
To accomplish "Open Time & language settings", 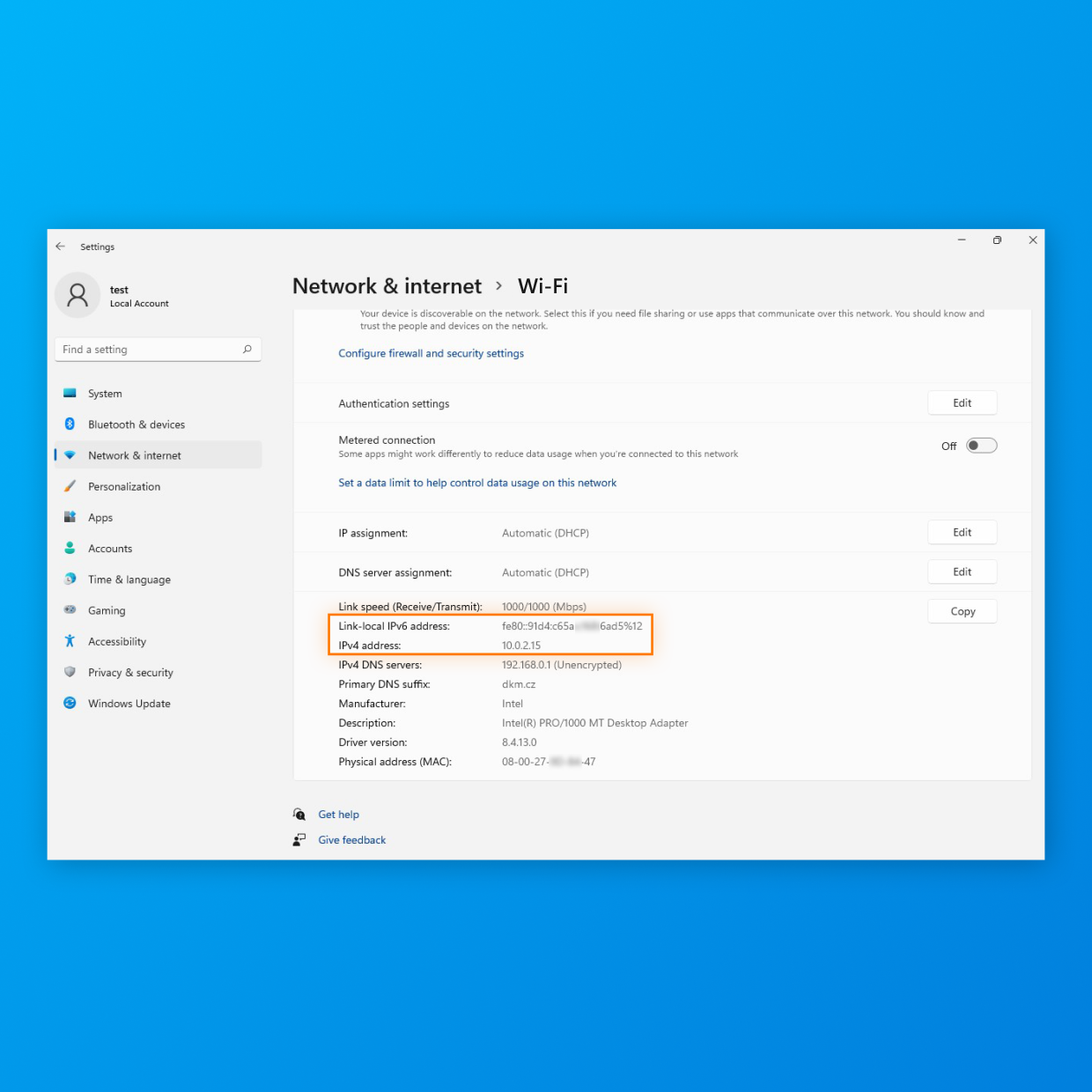I will tap(129, 579).
